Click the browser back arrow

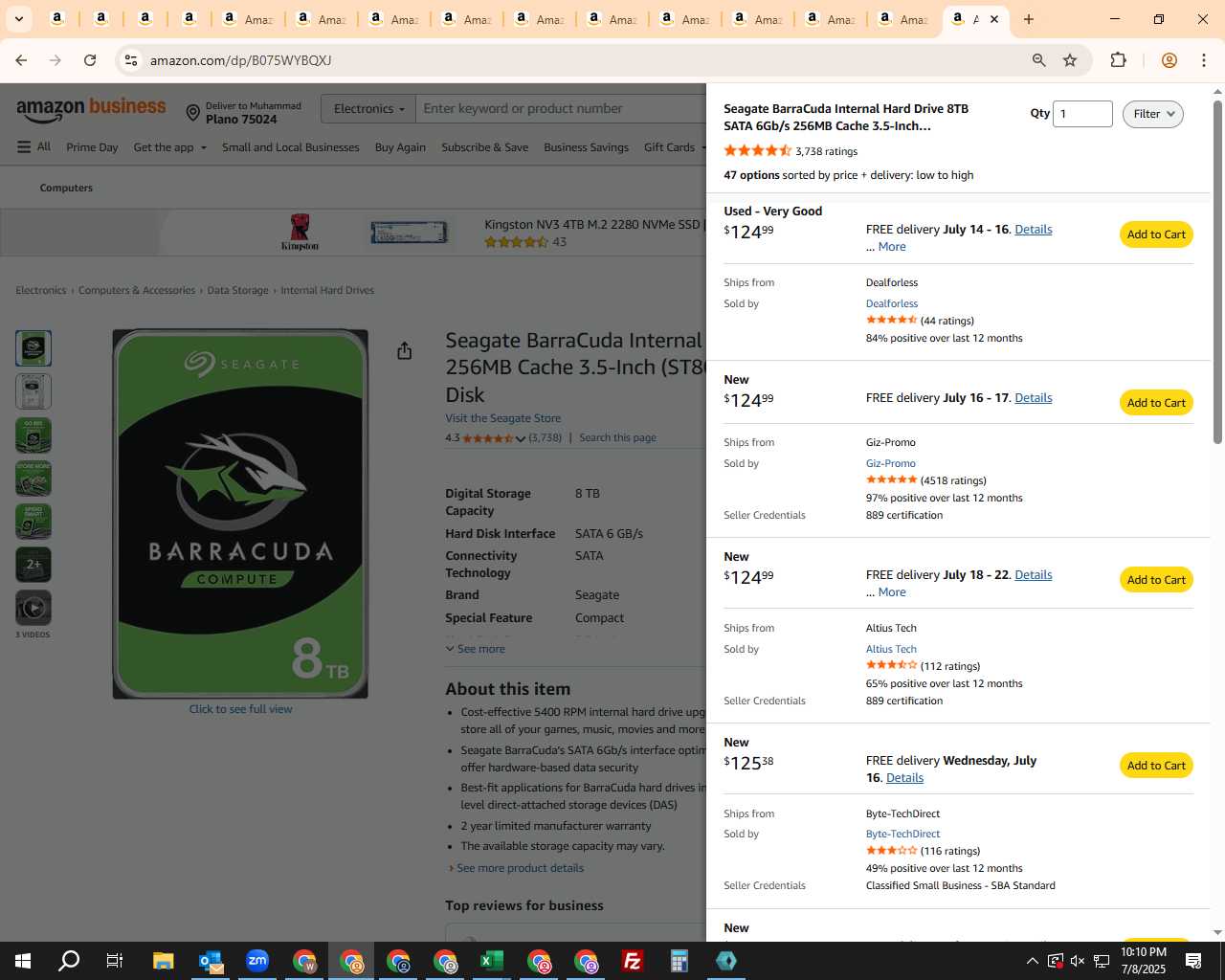[x=21, y=60]
